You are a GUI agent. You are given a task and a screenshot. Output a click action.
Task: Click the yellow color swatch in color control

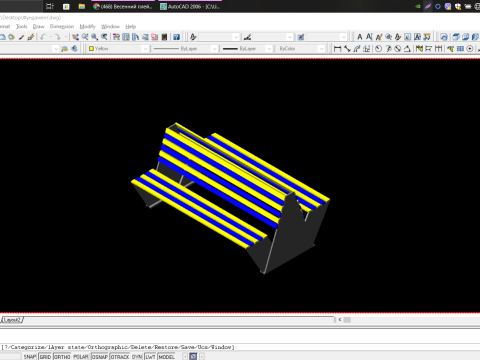click(91, 49)
